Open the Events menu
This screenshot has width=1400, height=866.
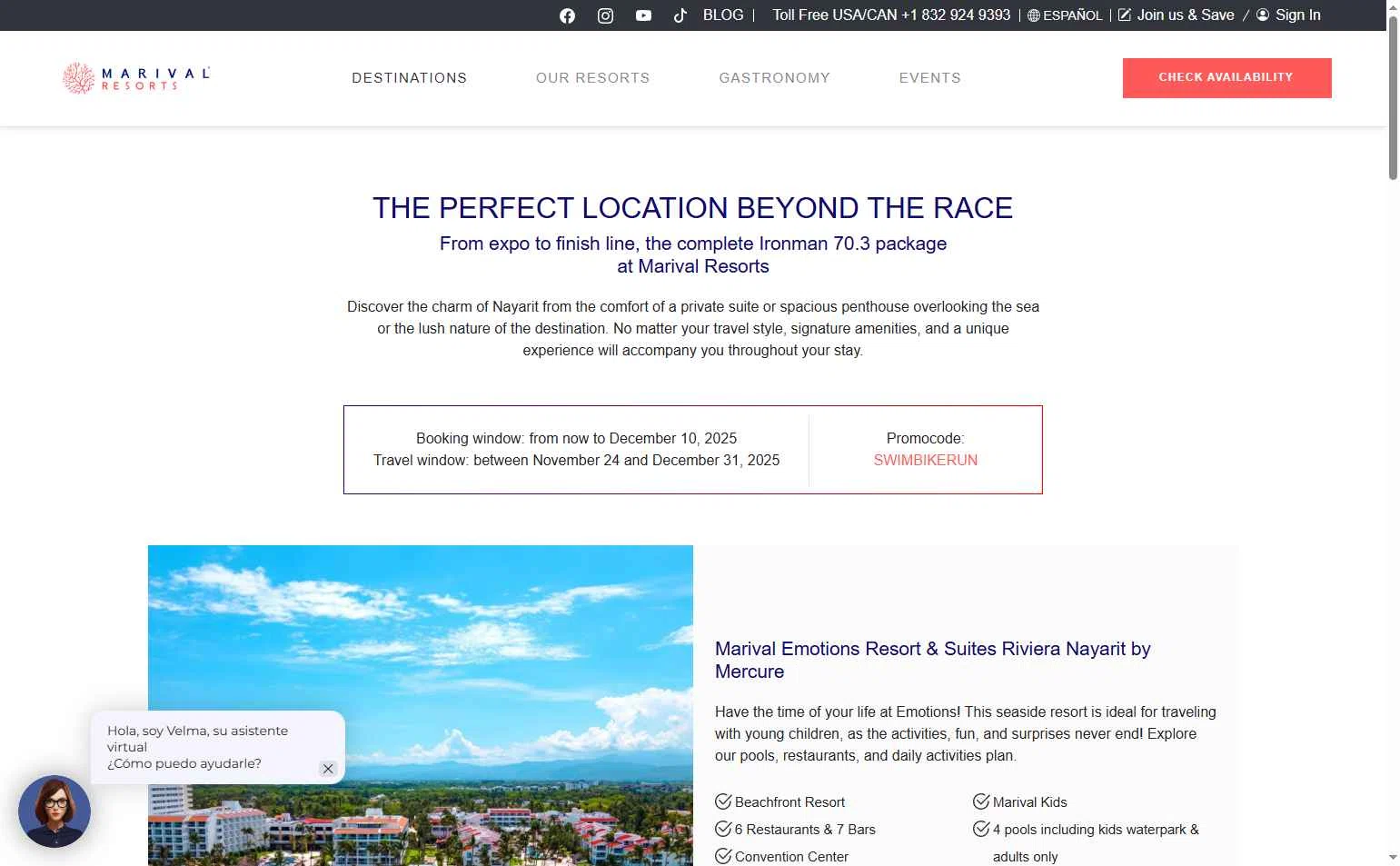point(930,78)
